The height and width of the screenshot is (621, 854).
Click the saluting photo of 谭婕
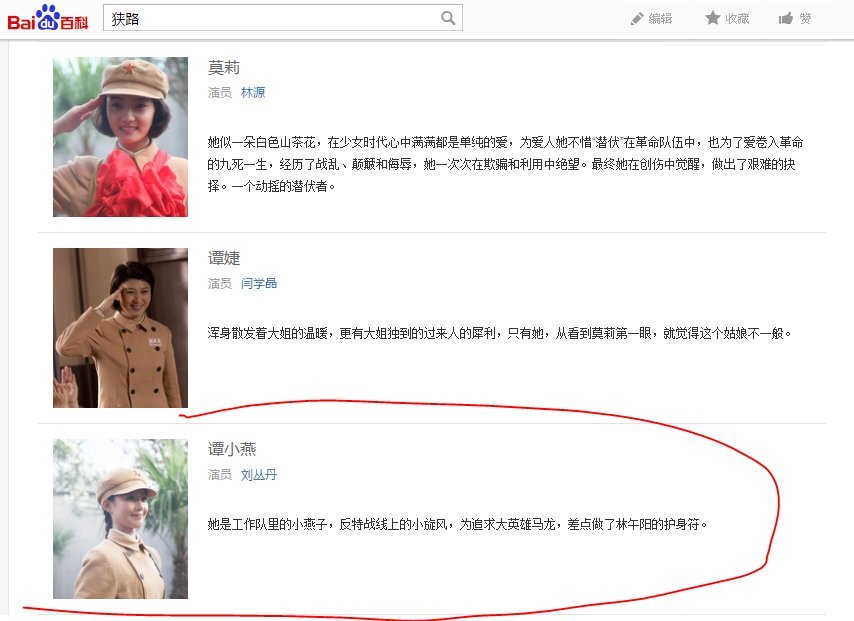tap(120, 327)
